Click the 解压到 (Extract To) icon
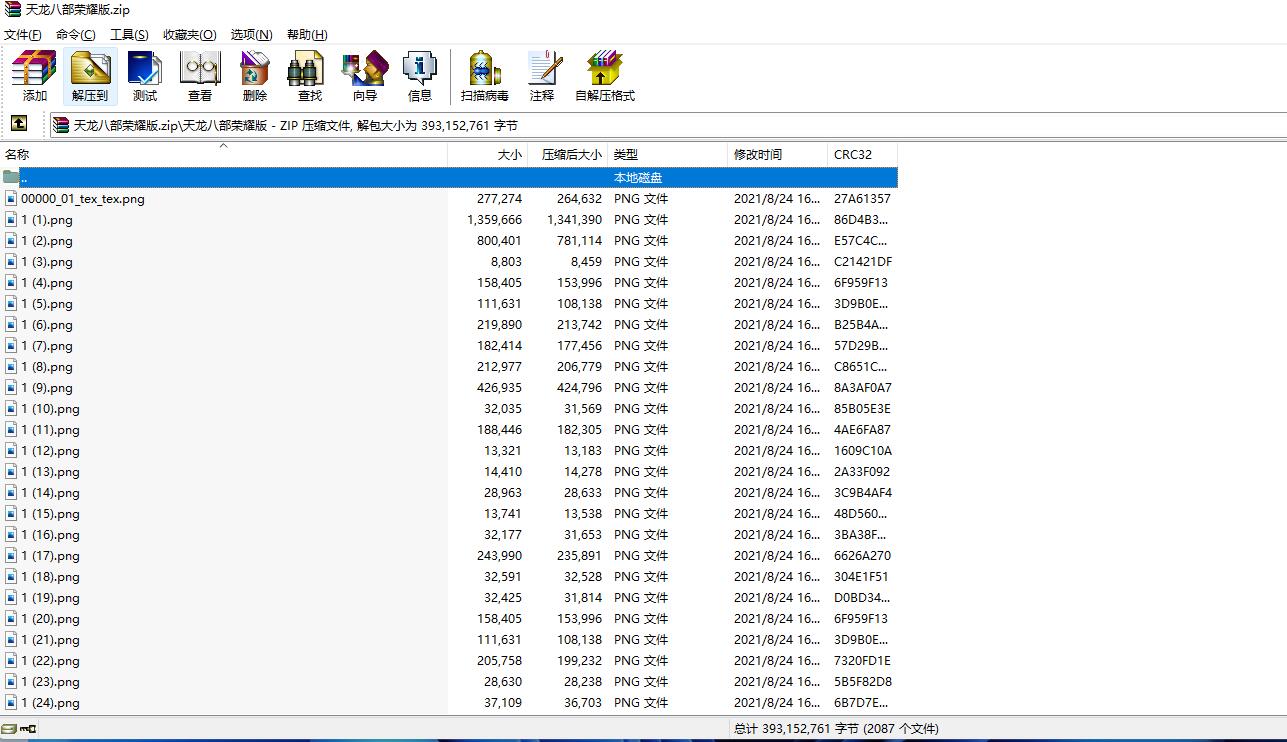Screen dimensions: 1287x742 click(90, 76)
